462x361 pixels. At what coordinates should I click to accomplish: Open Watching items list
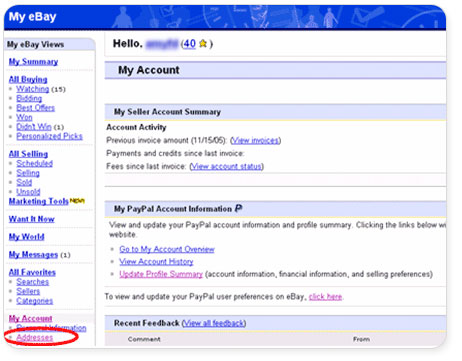point(33,89)
